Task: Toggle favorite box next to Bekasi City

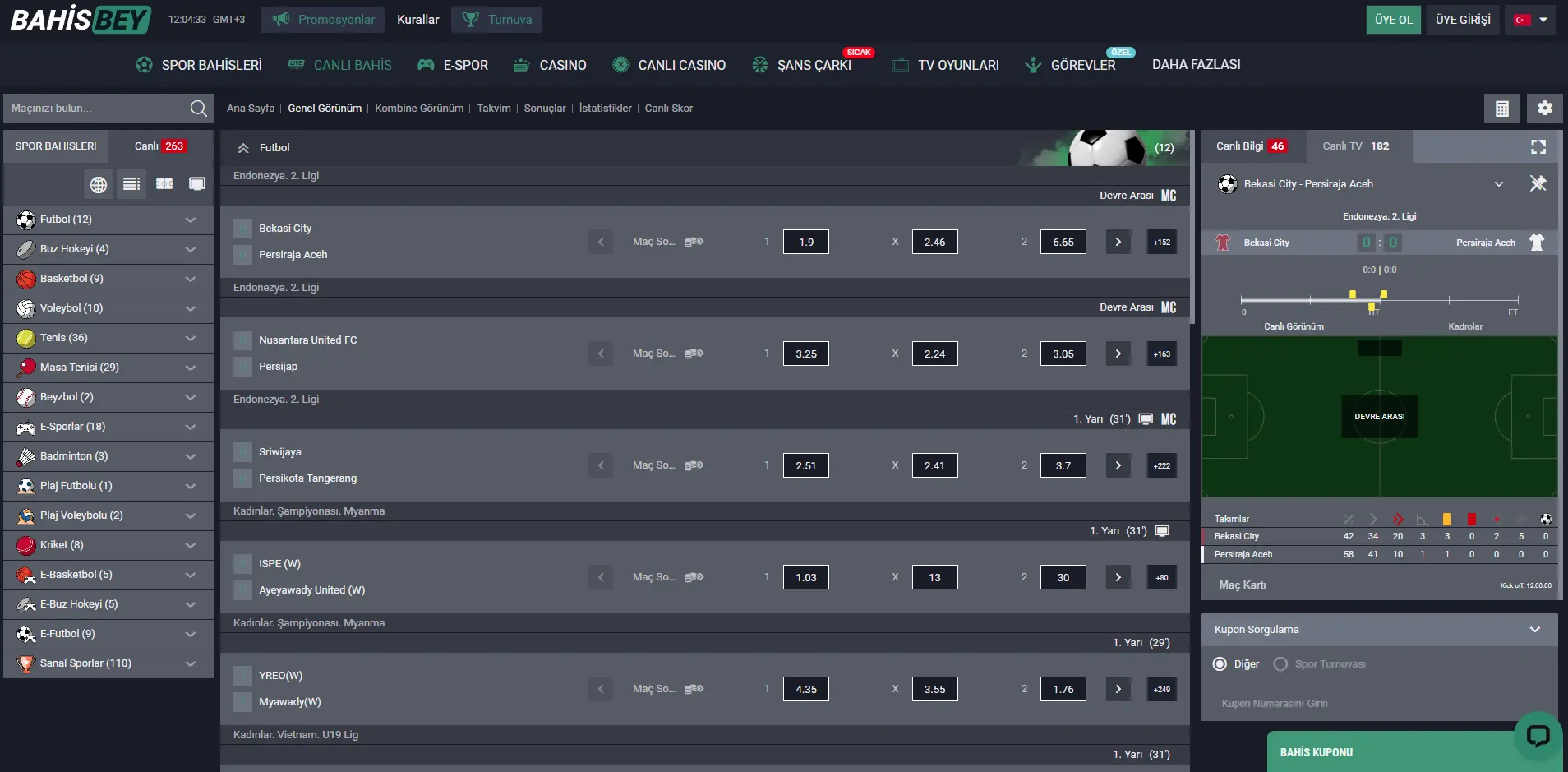Action: click(x=242, y=229)
